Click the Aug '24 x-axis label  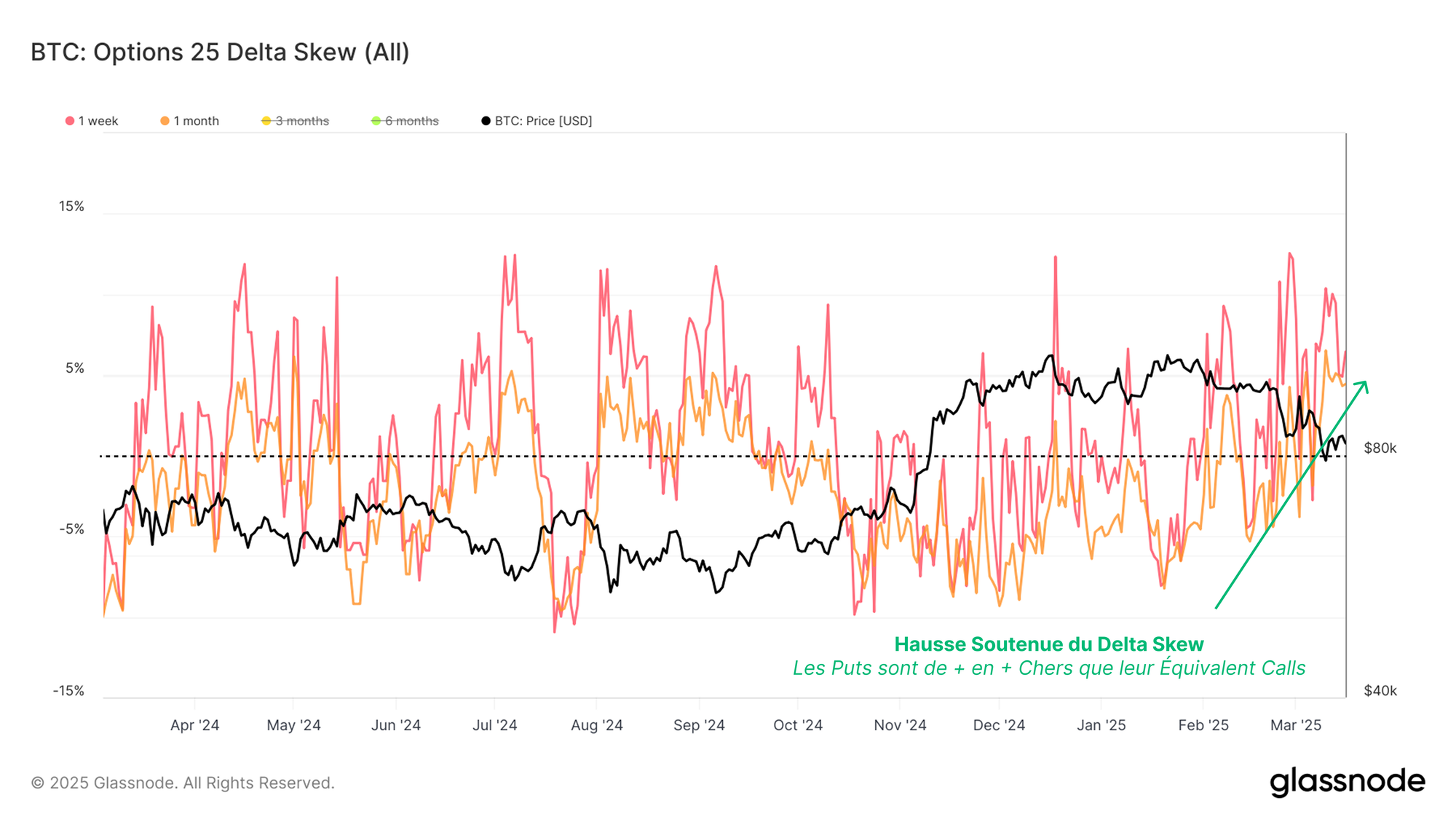tap(596, 725)
